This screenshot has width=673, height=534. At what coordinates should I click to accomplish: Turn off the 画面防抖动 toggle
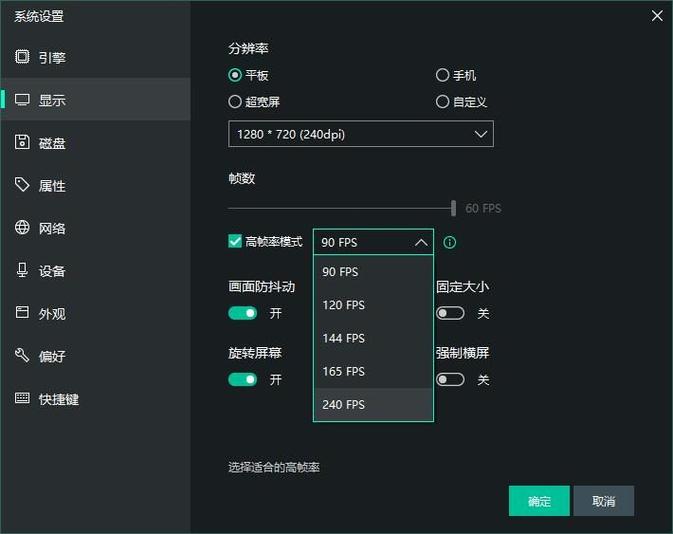coord(243,313)
